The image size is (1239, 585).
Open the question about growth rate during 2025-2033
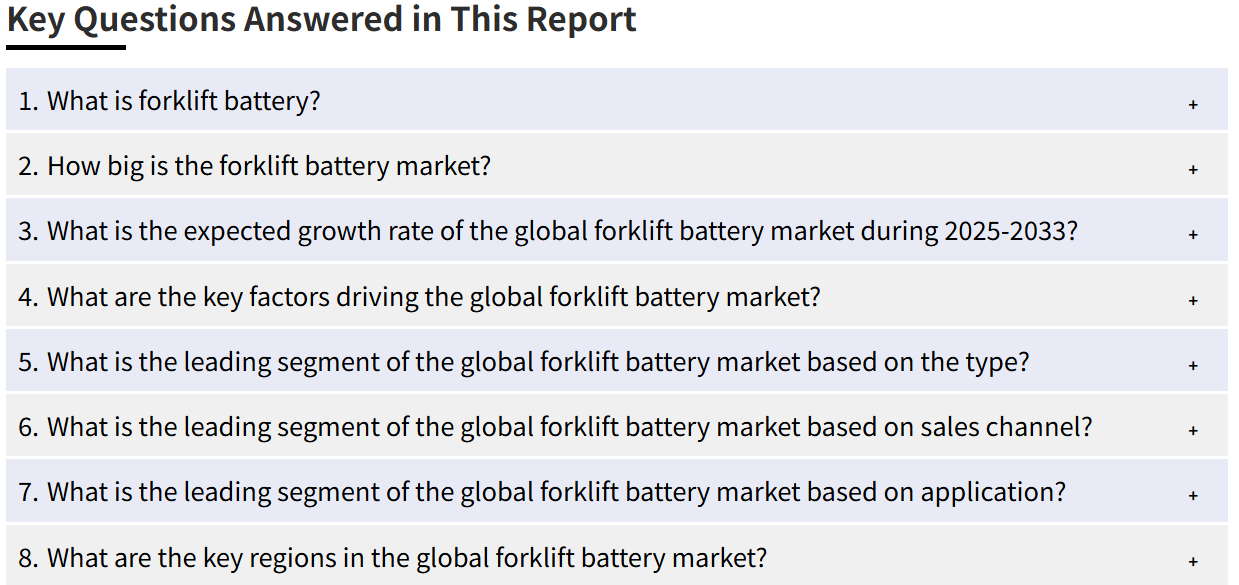click(x=548, y=231)
